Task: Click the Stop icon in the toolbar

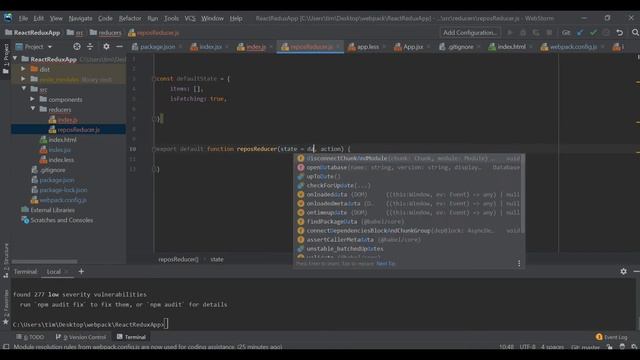Action: pos(549,33)
